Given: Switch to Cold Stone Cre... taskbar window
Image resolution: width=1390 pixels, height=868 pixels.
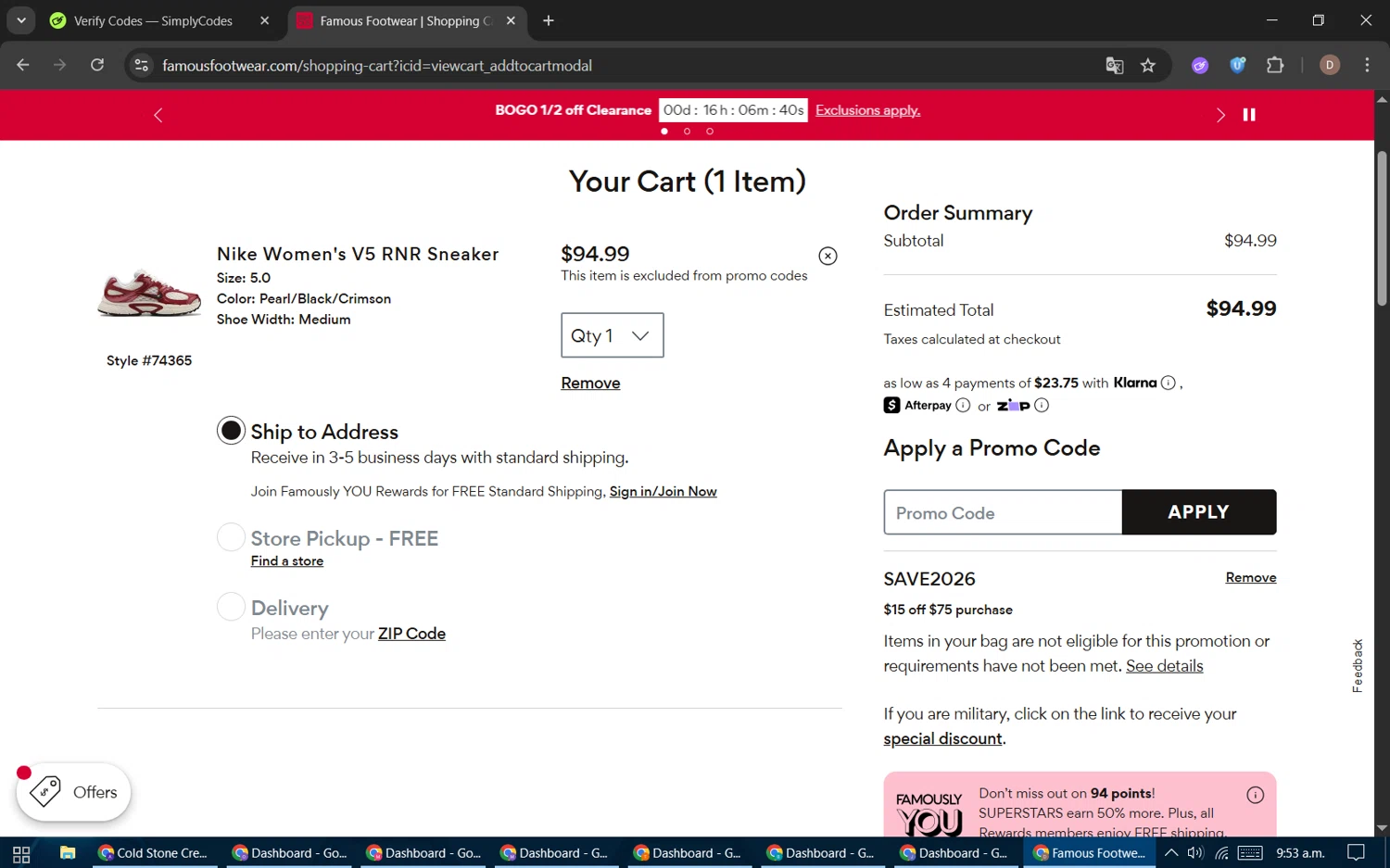Looking at the screenshot, I should (153, 853).
